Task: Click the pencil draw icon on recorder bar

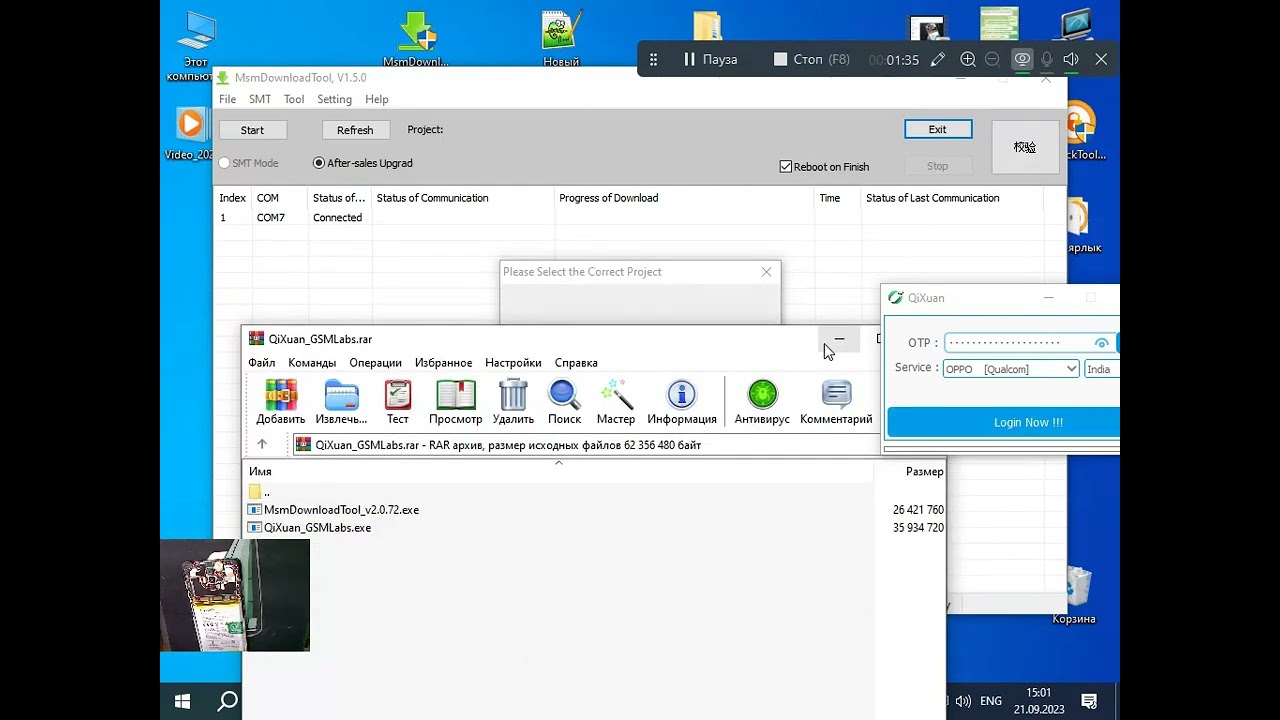Action: point(937,59)
